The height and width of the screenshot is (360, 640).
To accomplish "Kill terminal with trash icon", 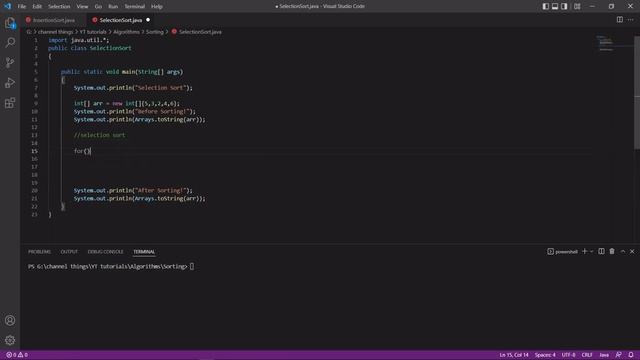I will click(x=612, y=251).
